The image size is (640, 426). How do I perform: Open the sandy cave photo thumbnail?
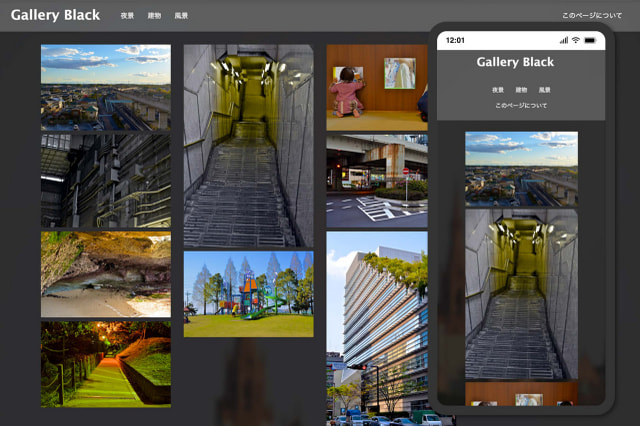(105, 275)
